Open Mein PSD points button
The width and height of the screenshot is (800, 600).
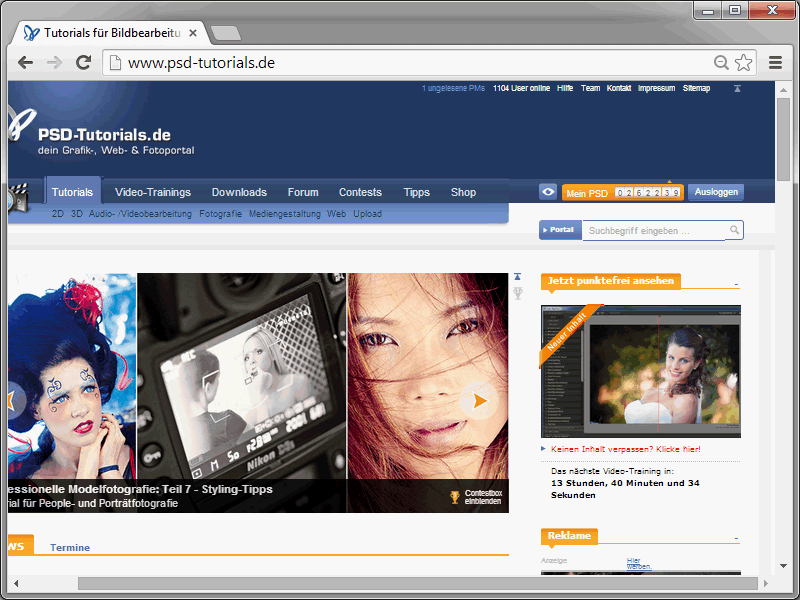[x=622, y=192]
